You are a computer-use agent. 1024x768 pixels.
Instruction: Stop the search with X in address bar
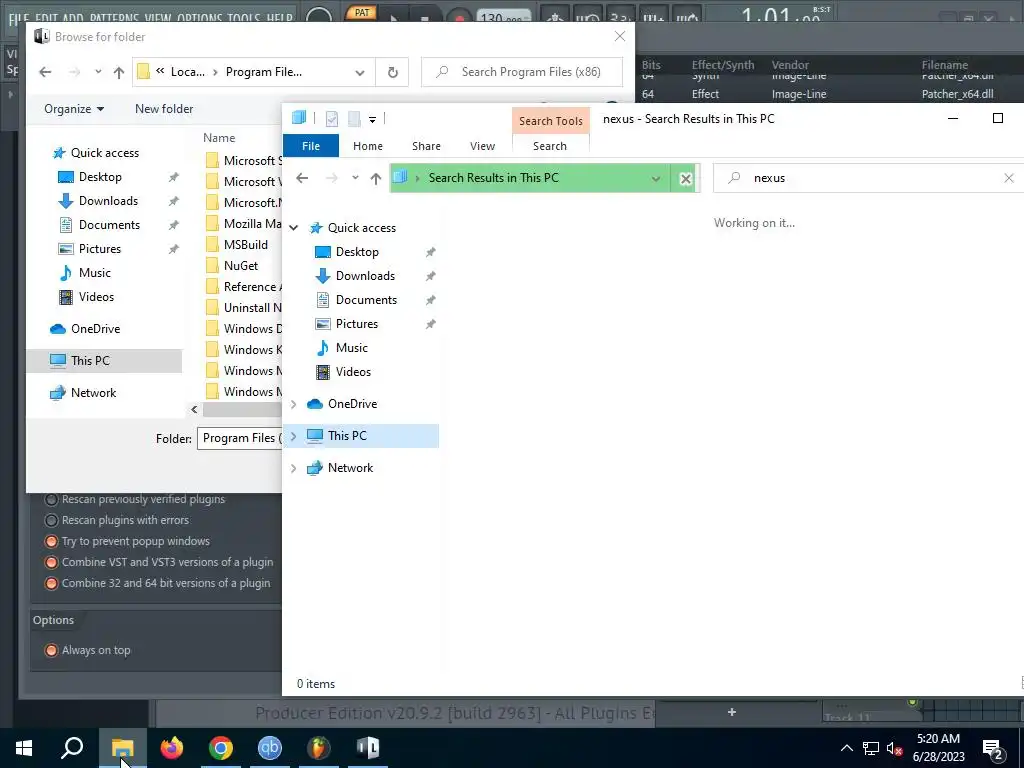(x=685, y=179)
